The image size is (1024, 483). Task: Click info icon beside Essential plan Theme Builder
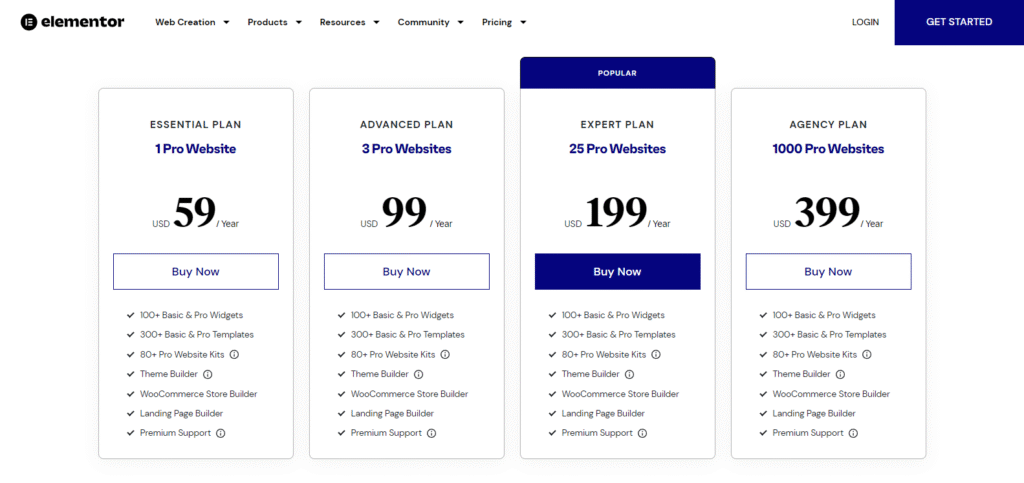208,374
